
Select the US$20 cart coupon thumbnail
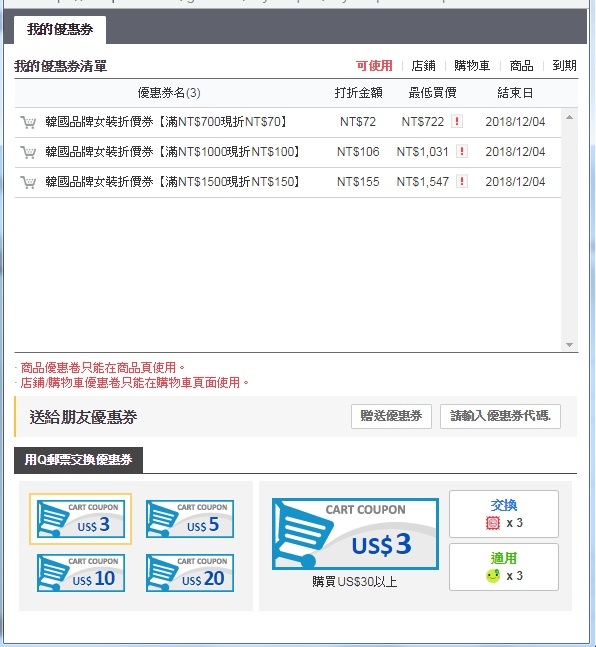click(x=190, y=573)
